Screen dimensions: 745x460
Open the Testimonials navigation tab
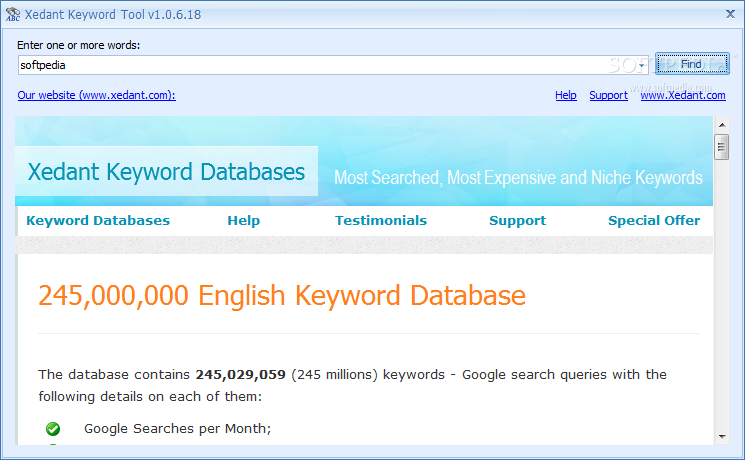point(381,220)
